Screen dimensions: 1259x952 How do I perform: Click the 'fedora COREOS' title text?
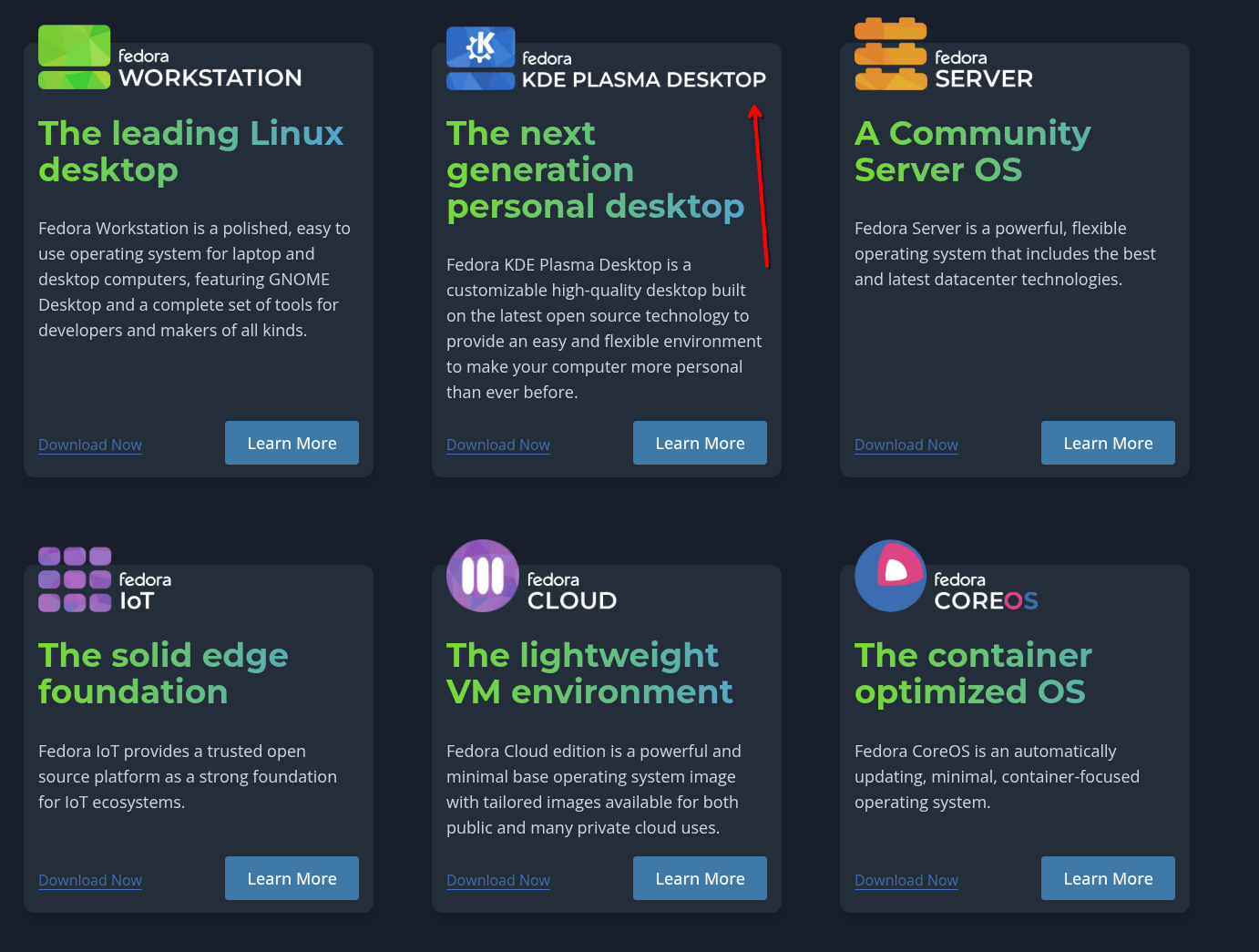pyautogui.click(x=986, y=591)
